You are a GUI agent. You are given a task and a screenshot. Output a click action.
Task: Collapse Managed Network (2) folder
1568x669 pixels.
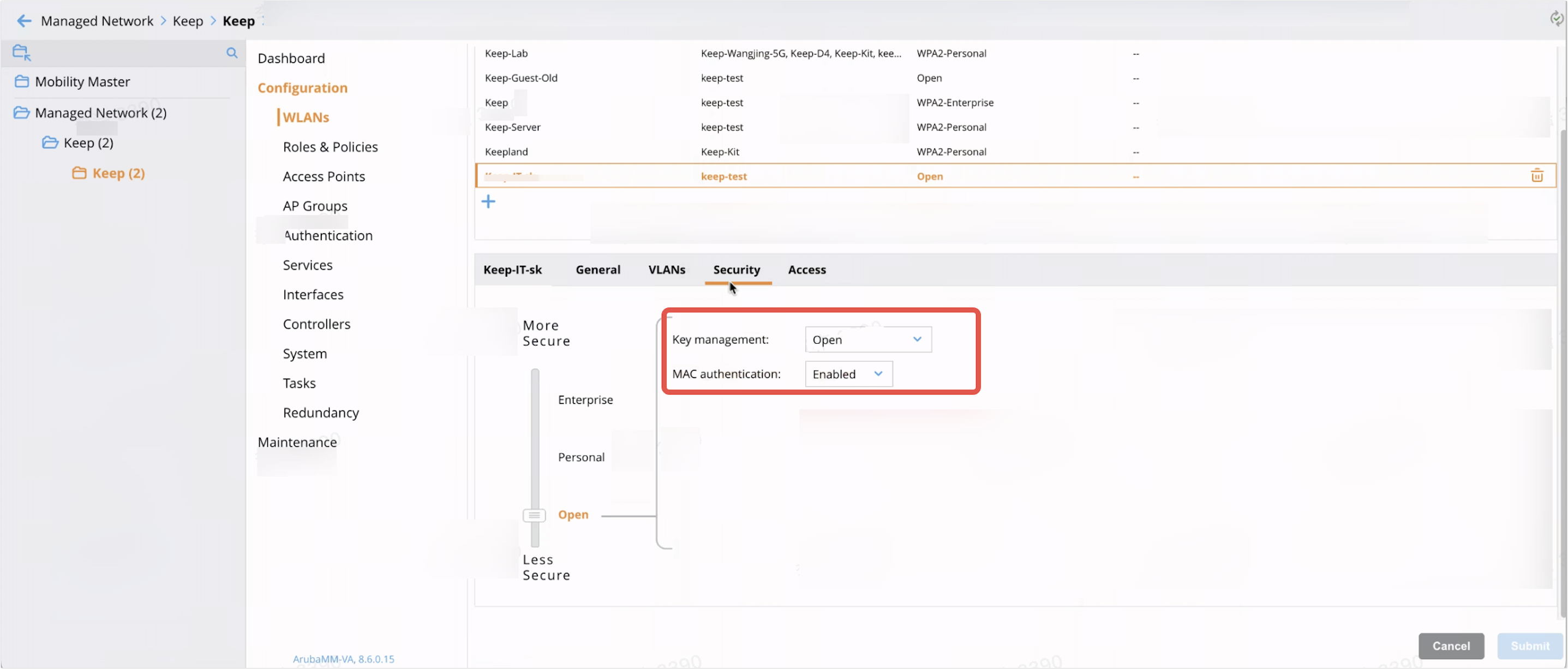pyautogui.click(x=90, y=112)
